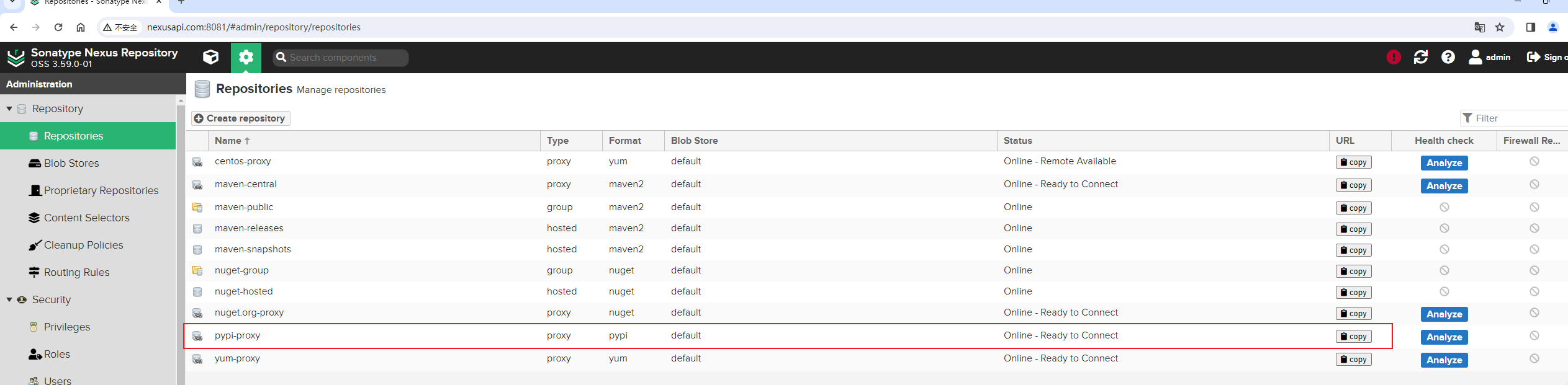Viewport: 1568px width, 385px height.
Task: Copy URL for maven-releases
Action: tap(1353, 229)
